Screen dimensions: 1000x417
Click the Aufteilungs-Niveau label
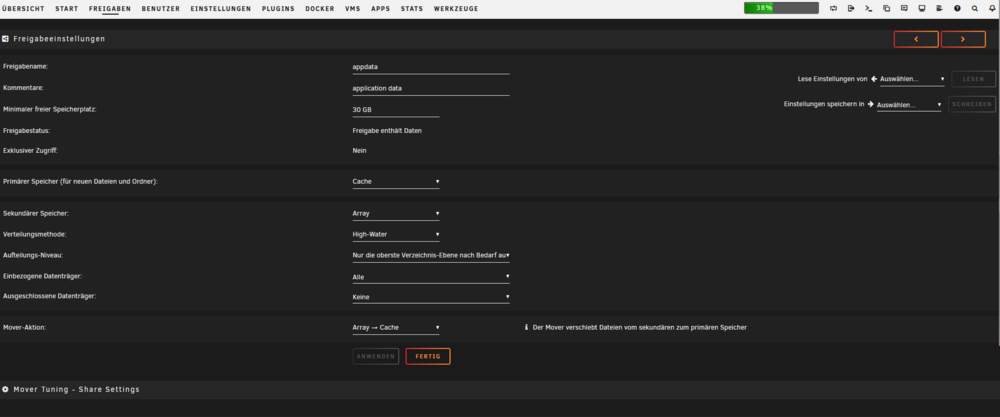coord(34,255)
